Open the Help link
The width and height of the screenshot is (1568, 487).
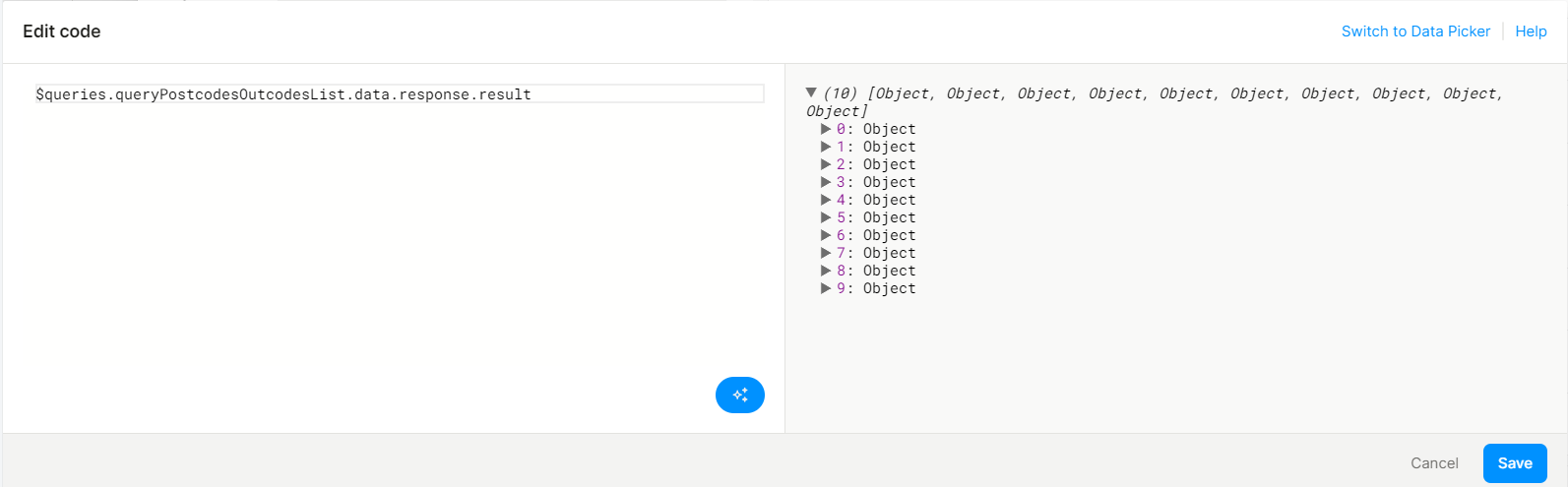tap(1531, 31)
